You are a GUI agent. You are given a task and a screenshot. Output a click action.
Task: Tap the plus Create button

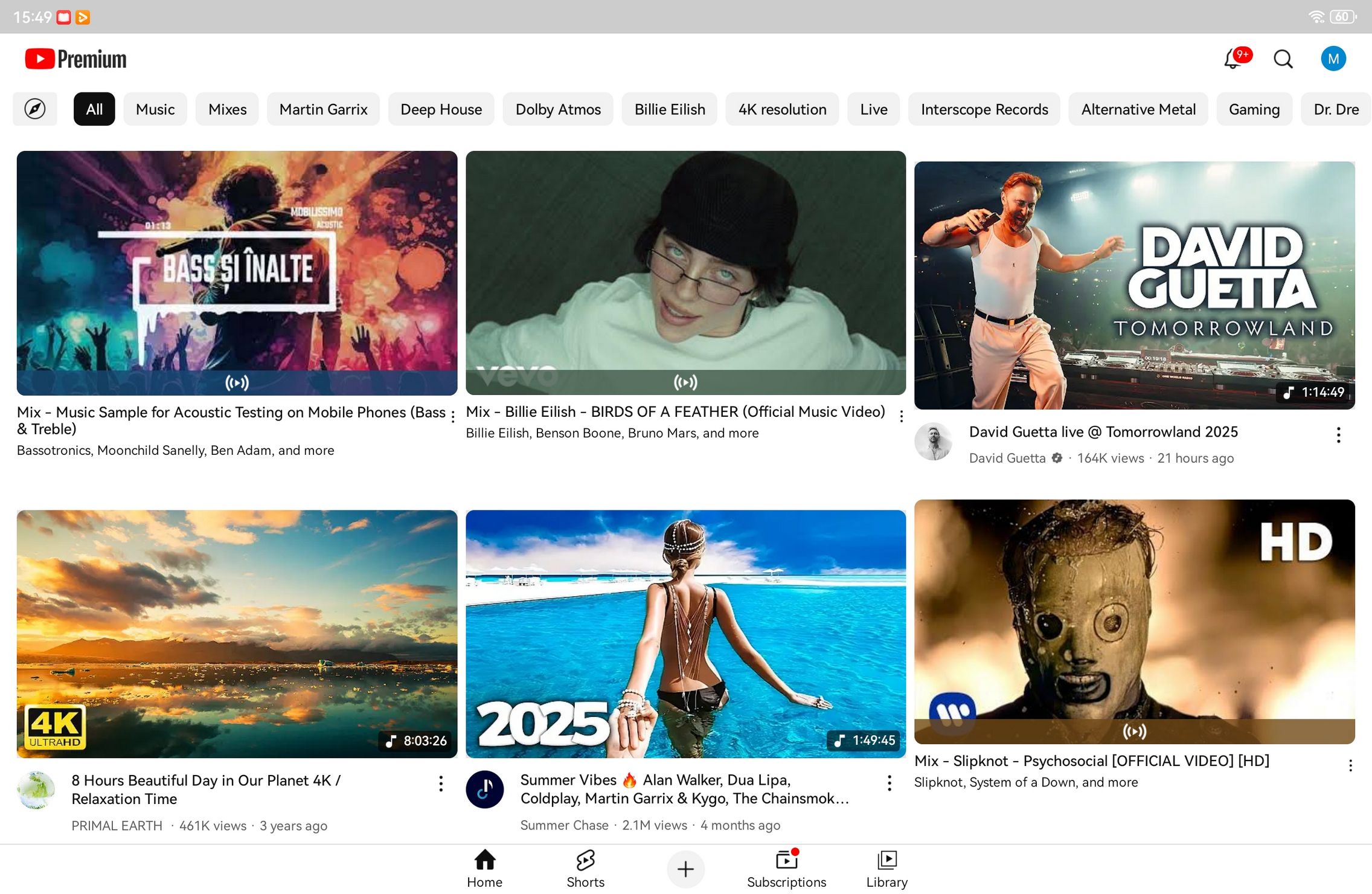pyautogui.click(x=685, y=869)
